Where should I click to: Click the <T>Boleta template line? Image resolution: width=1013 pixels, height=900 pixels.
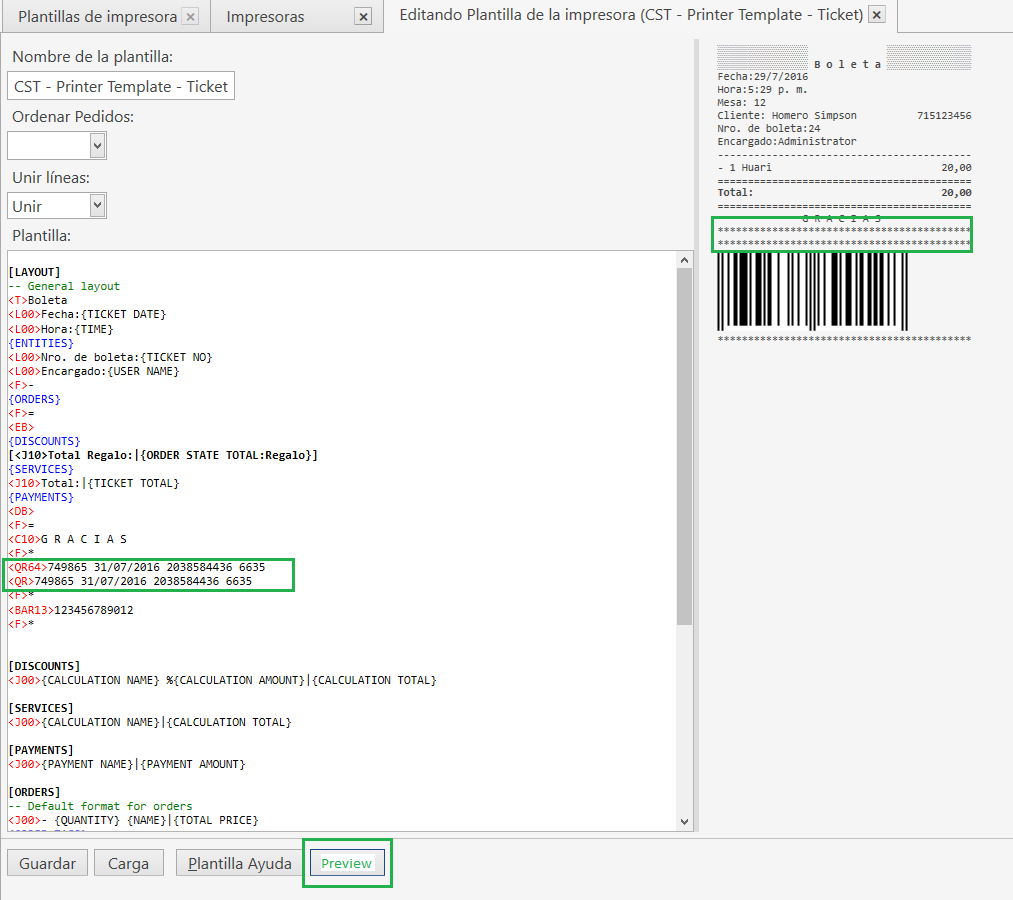tap(37, 300)
